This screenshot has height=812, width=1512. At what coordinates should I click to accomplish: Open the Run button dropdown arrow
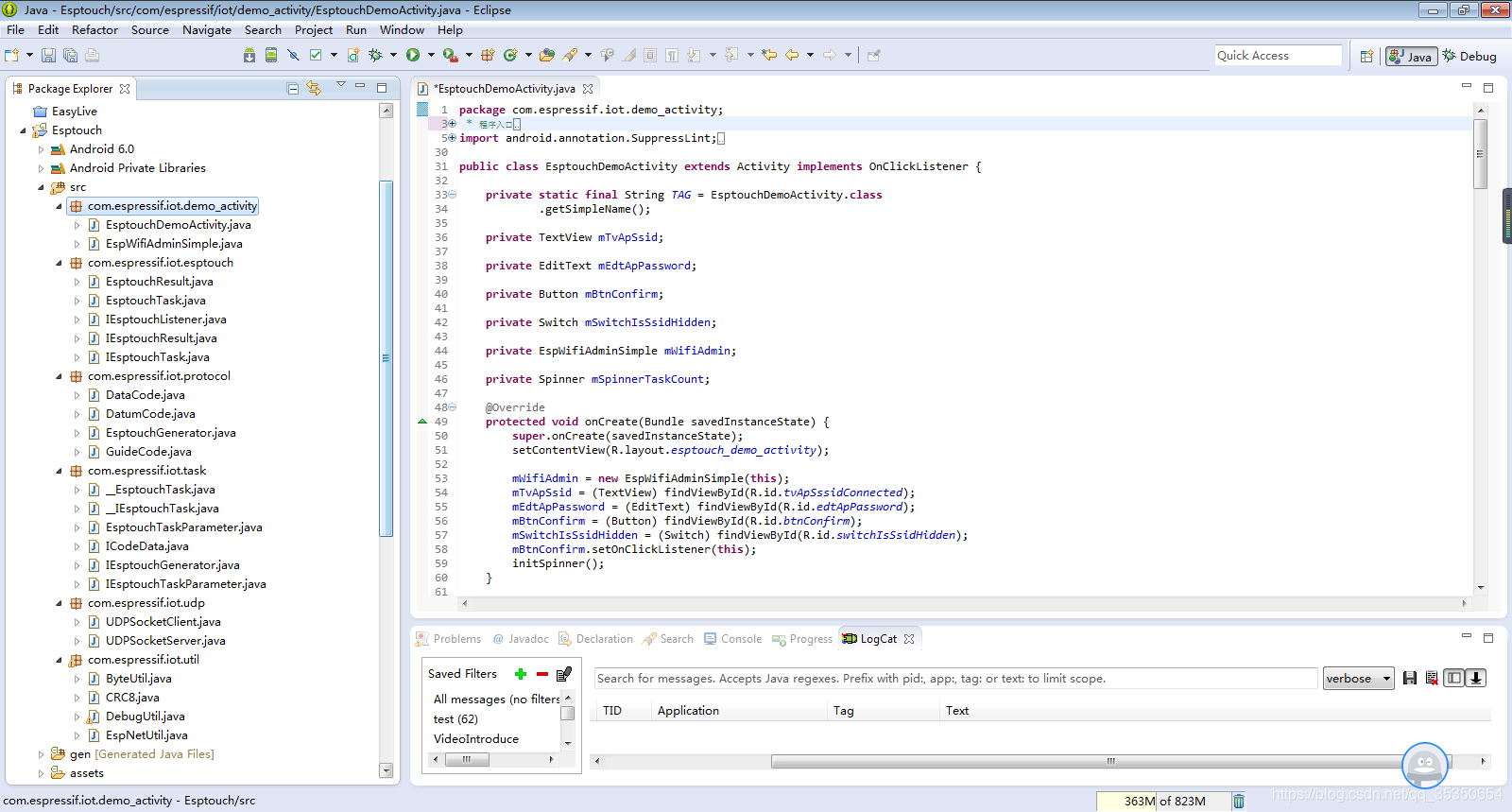point(431,56)
